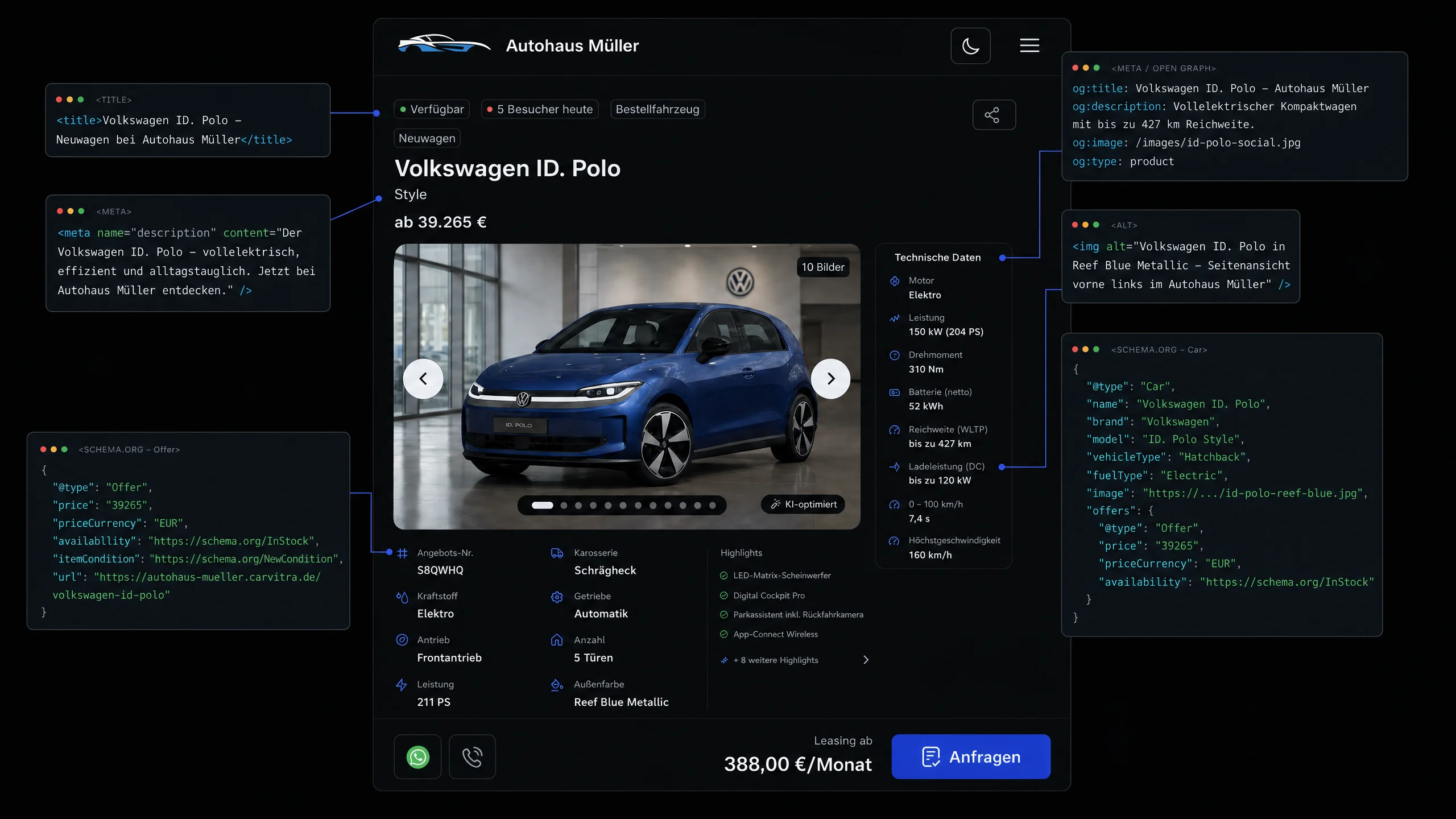Click the '310 Nm' torque value

[926, 369]
